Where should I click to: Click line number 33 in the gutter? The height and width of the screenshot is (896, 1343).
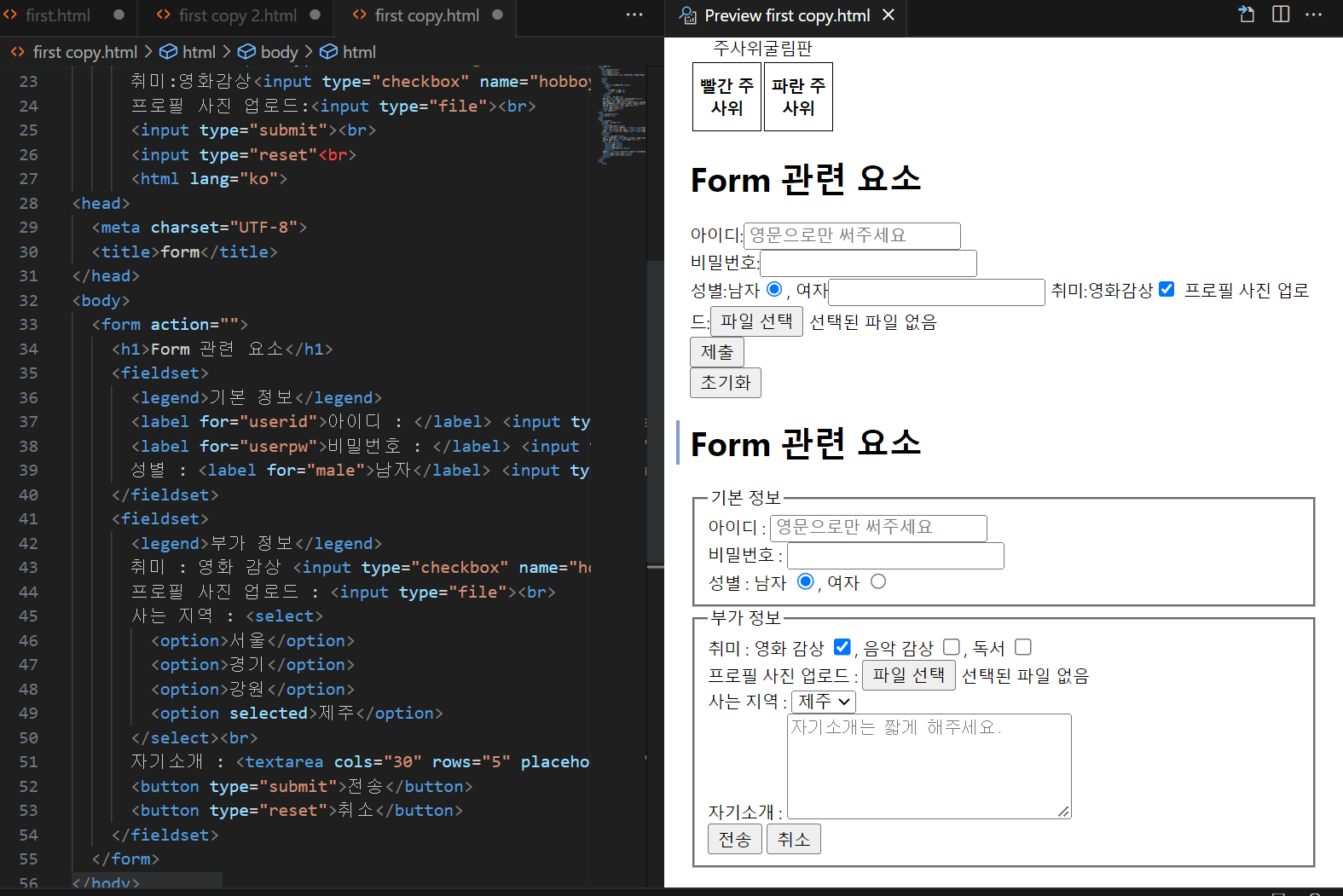point(28,325)
